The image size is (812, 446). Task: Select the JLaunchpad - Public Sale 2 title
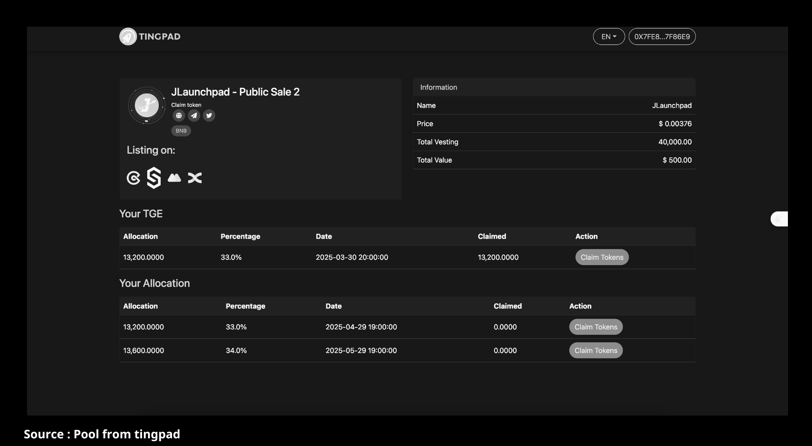pyautogui.click(x=236, y=92)
